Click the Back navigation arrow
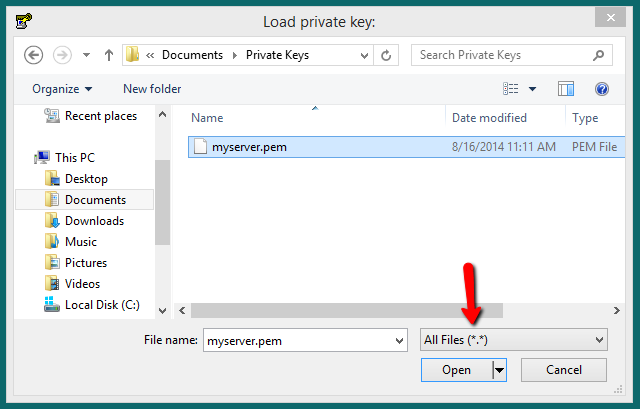Screen dimensions: 640x409 34,54
